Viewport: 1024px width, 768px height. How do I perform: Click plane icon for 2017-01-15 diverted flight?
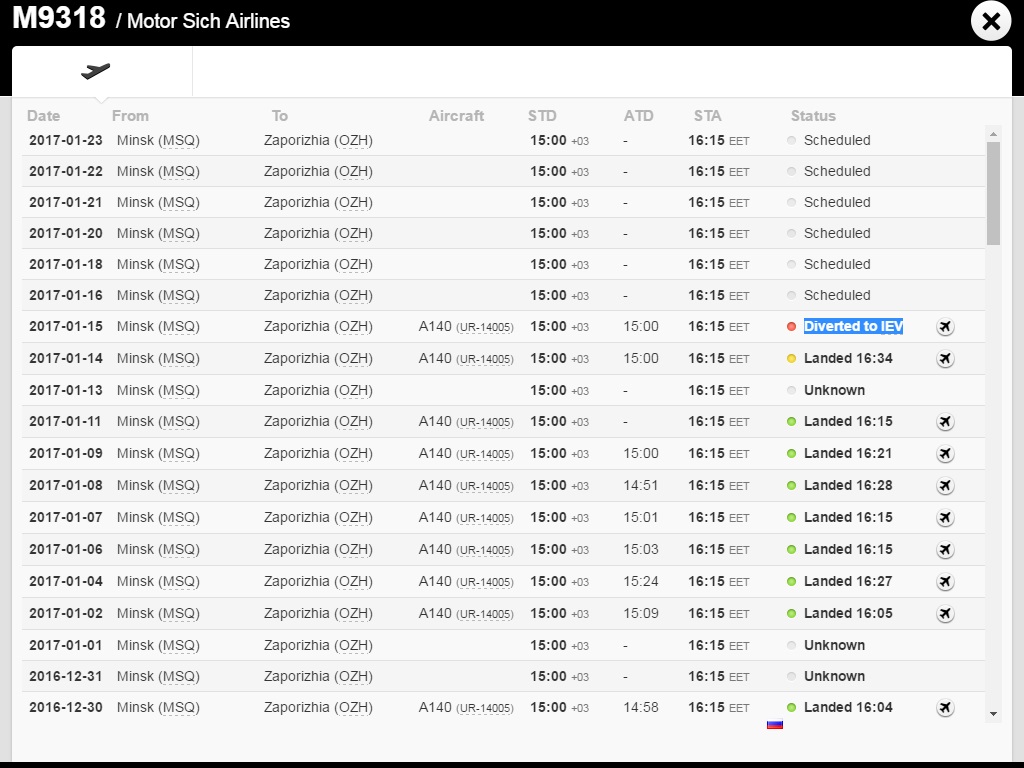[945, 327]
